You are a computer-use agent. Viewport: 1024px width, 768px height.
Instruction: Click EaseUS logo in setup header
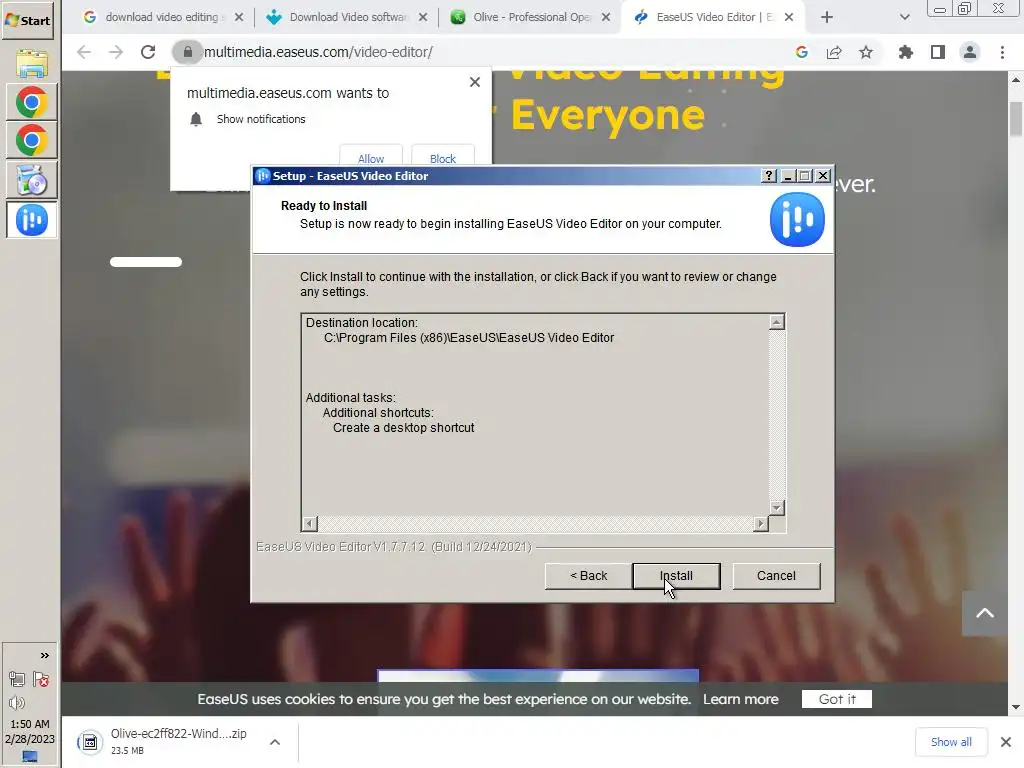point(797,219)
